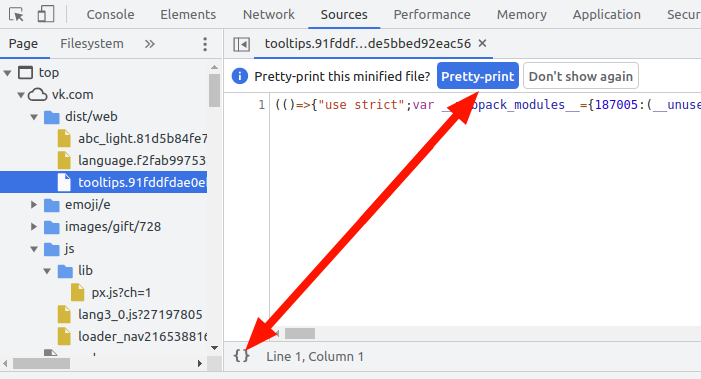Image resolution: width=701 pixels, height=379 pixels.
Task: Toggle the device toolbar icon
Action: [46, 14]
